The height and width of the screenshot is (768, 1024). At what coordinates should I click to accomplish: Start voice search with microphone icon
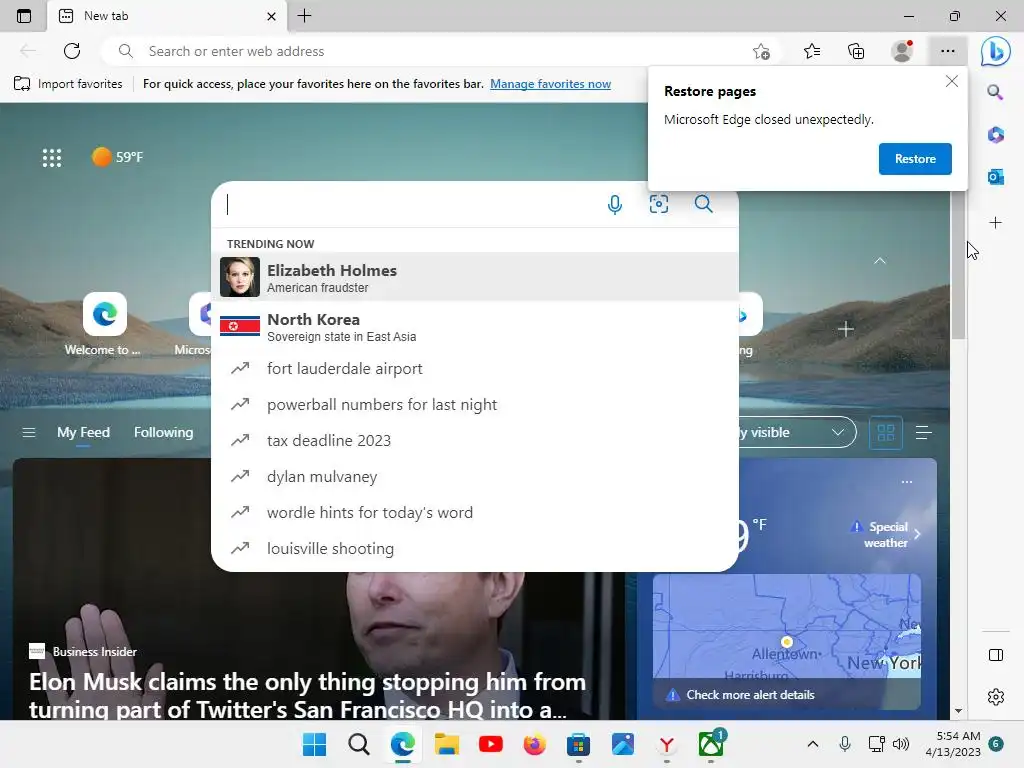(615, 204)
